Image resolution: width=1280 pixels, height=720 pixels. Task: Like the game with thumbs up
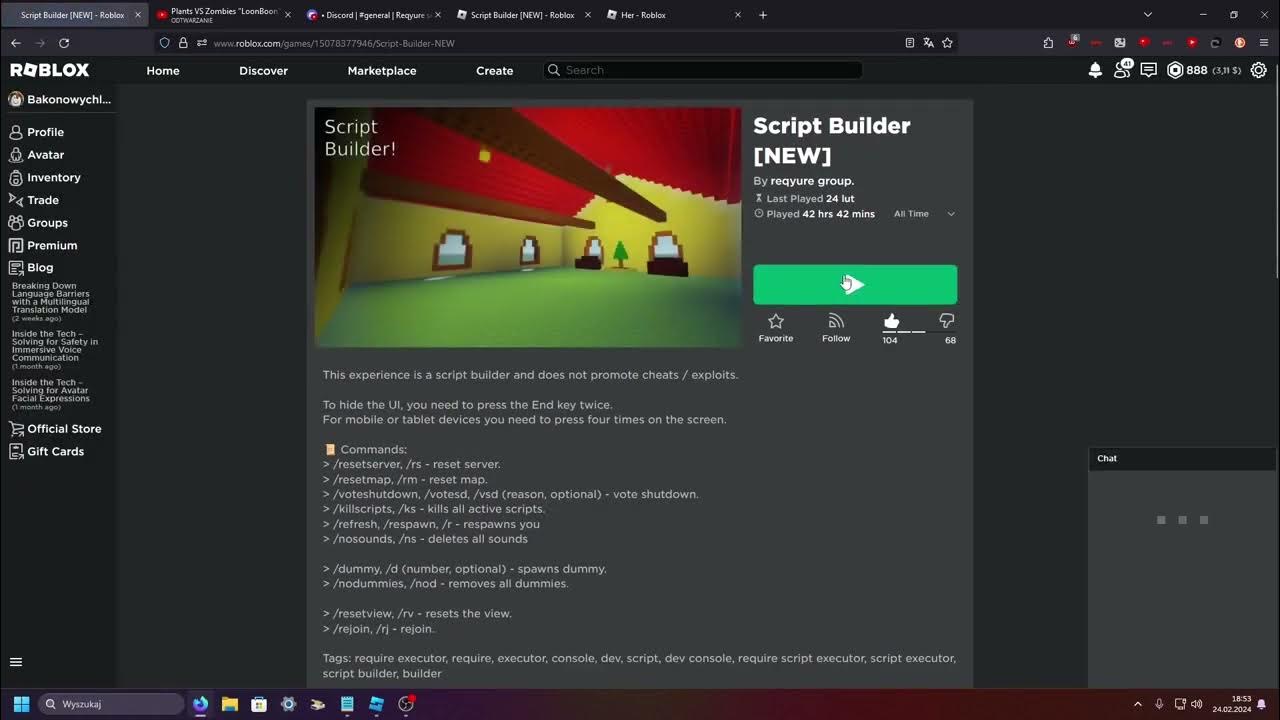click(891, 321)
